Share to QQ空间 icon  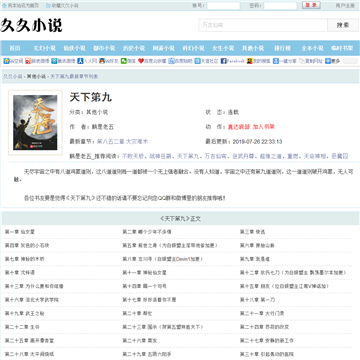click(x=6, y=61)
